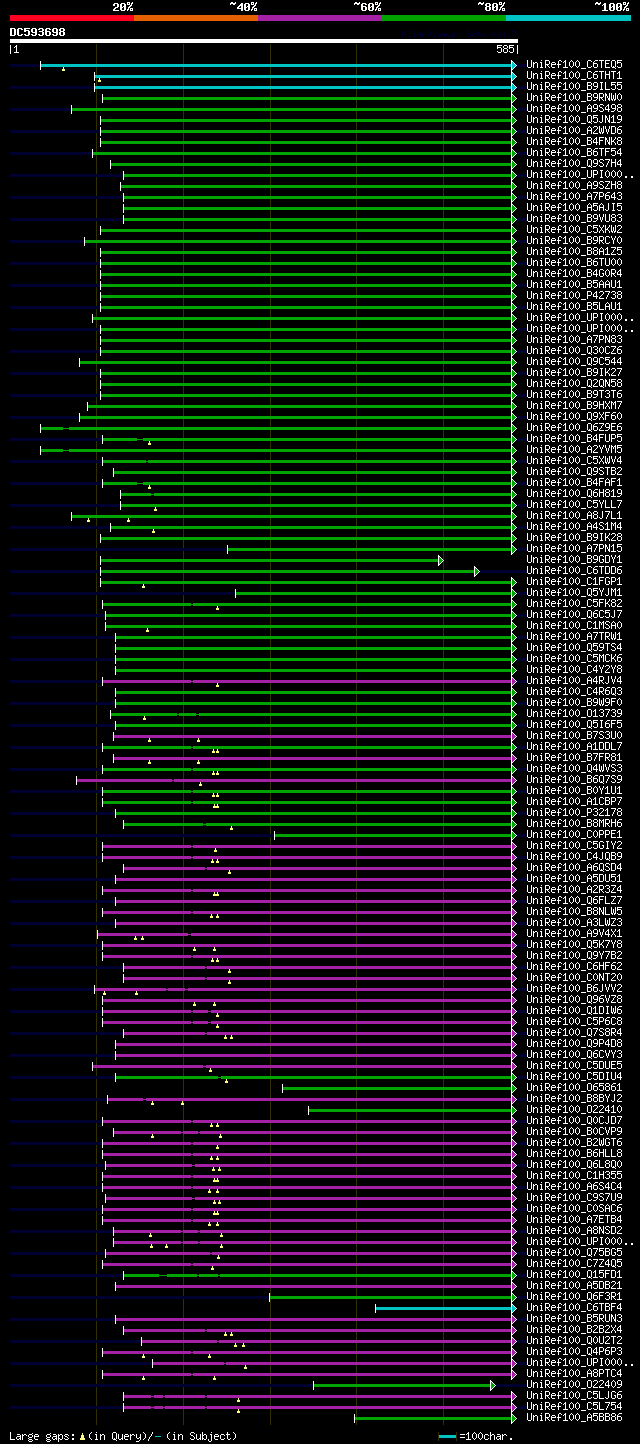Open hit UniRef100_B9RNW0
Image resolution: width=640 pixels, height=1444 pixels.
coord(574,97)
